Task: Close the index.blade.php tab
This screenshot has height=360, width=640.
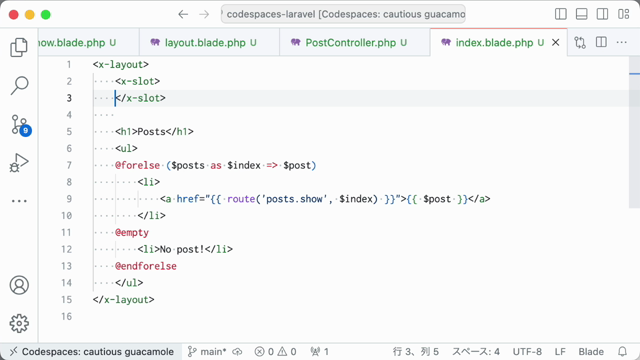Action: pyautogui.click(x=556, y=42)
